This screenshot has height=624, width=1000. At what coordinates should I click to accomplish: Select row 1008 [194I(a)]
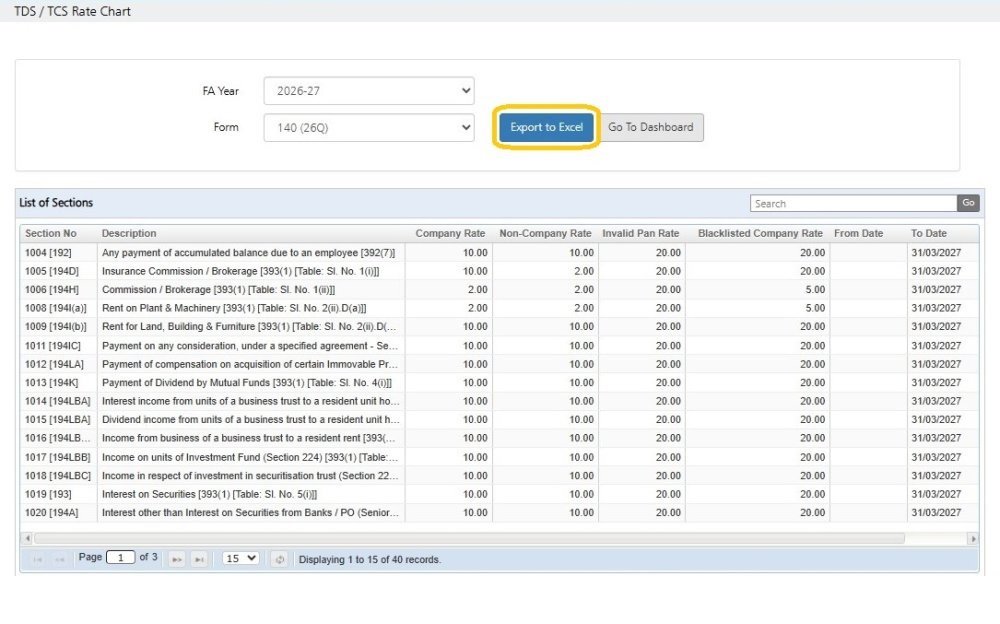coord(499,308)
